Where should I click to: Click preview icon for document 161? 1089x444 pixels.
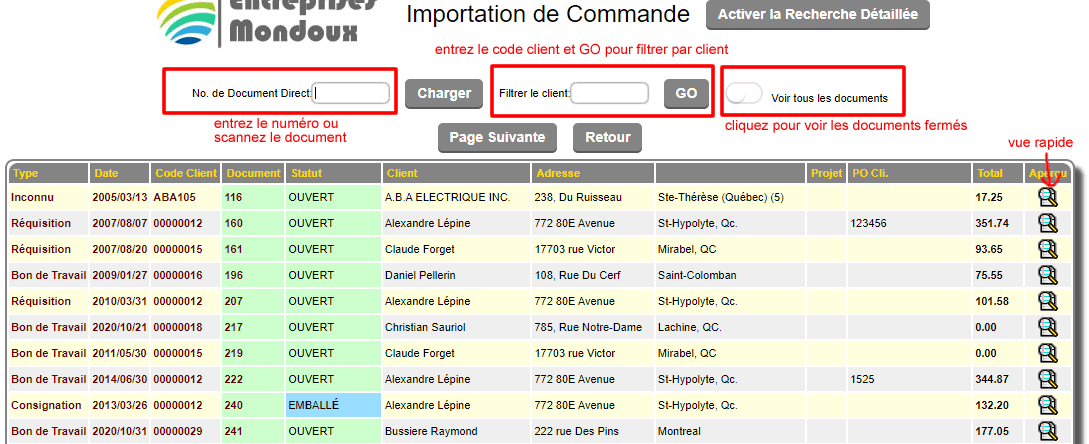coord(1047,249)
